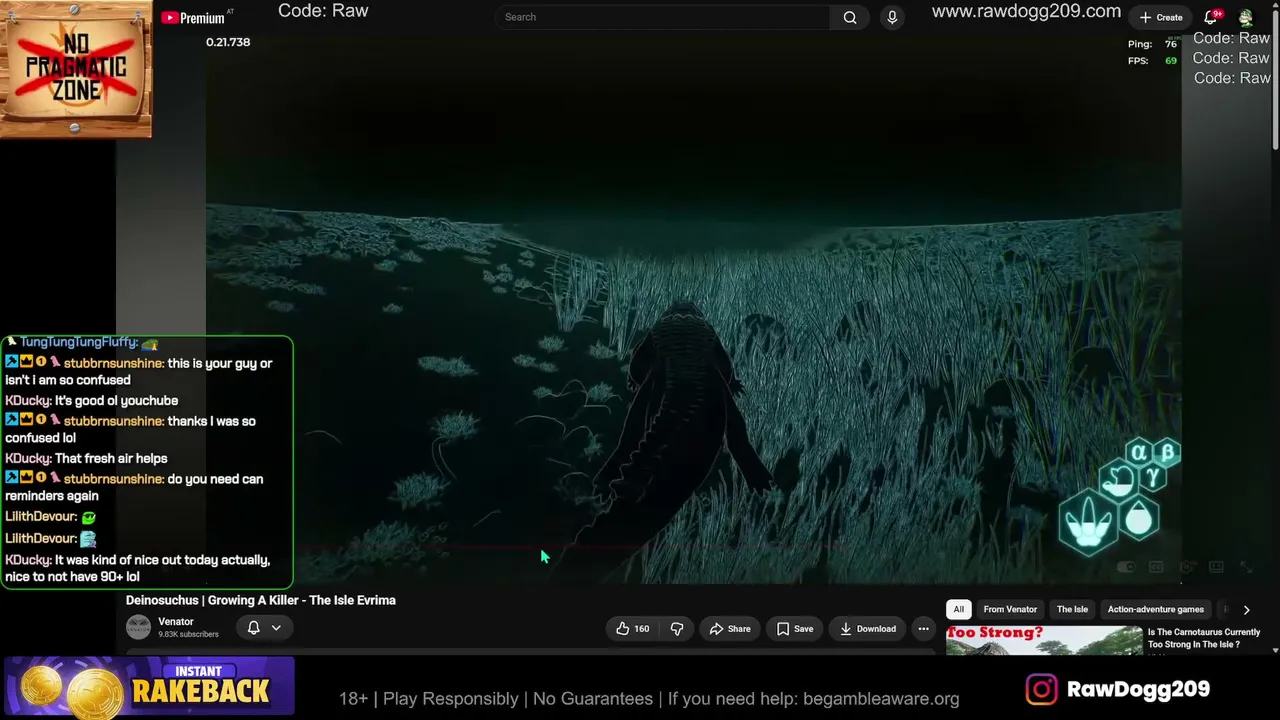The image size is (1280, 720).
Task: Click the page vertical scrollbar thumb
Action: tap(1275, 82)
